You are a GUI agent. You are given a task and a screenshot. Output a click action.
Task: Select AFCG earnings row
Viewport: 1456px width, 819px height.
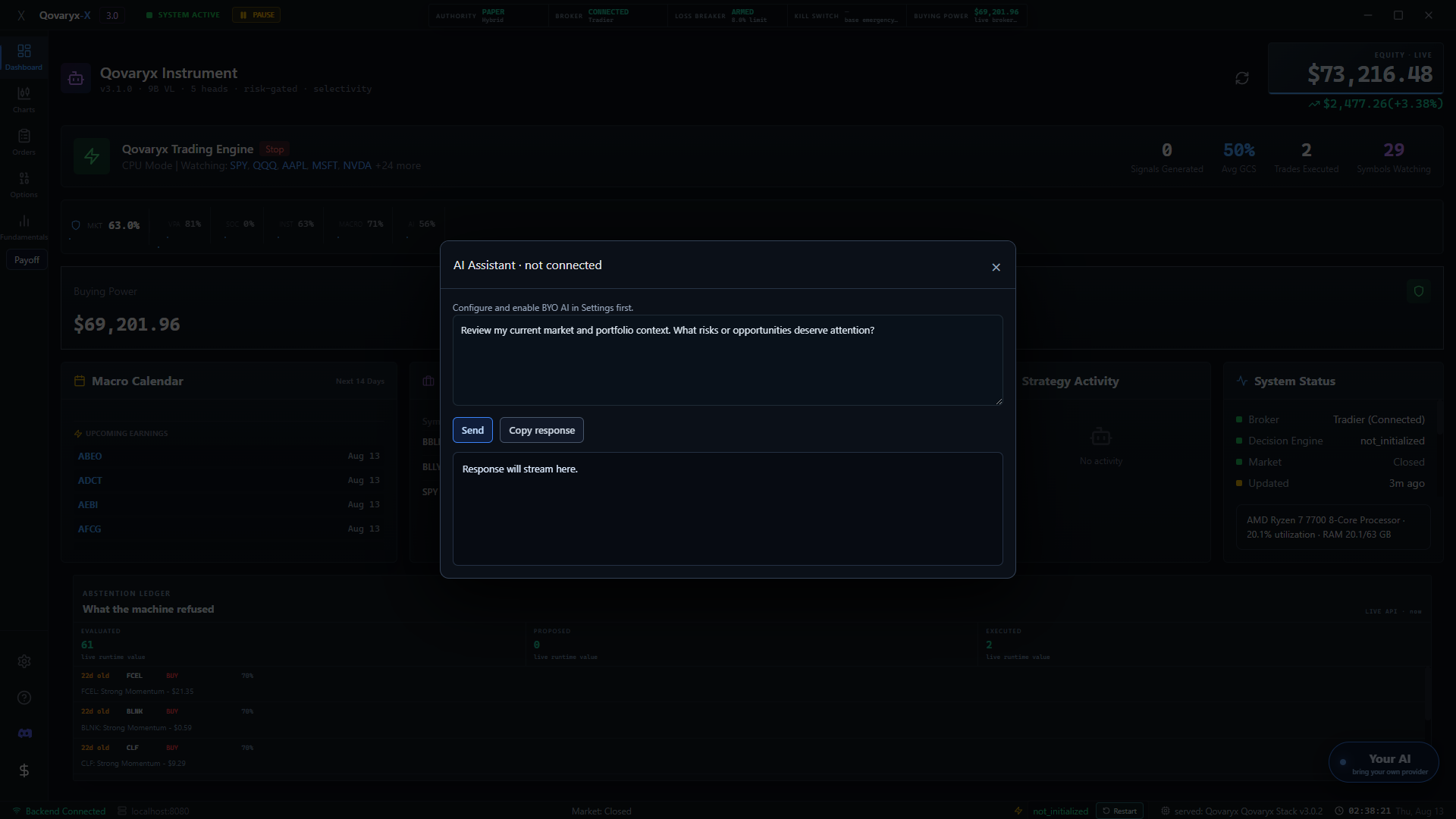[229, 529]
